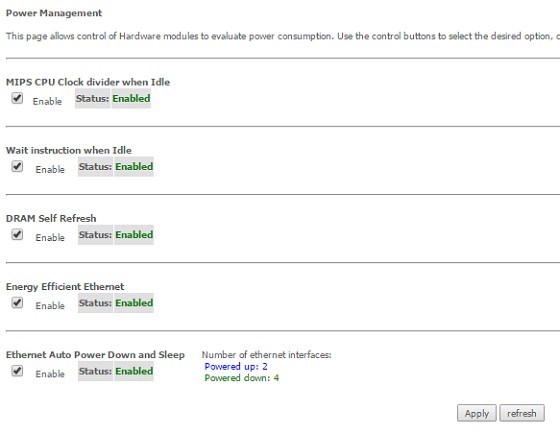Viewport: 560px width, 434px height.
Task: Click the Wait instruction when Idle heading
Action: click(x=69, y=150)
